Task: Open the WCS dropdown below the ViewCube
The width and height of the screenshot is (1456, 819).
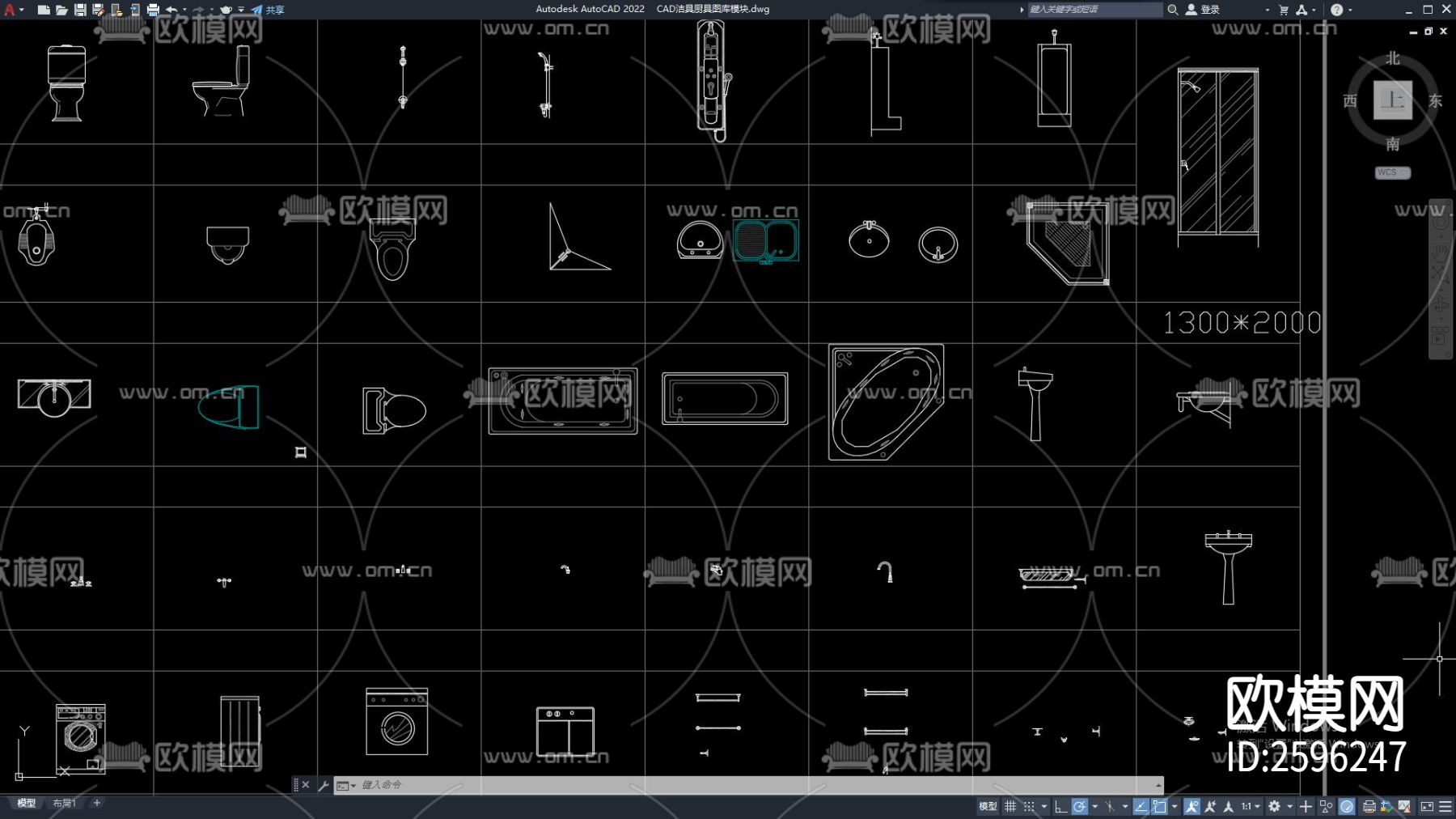Action: [1391, 172]
